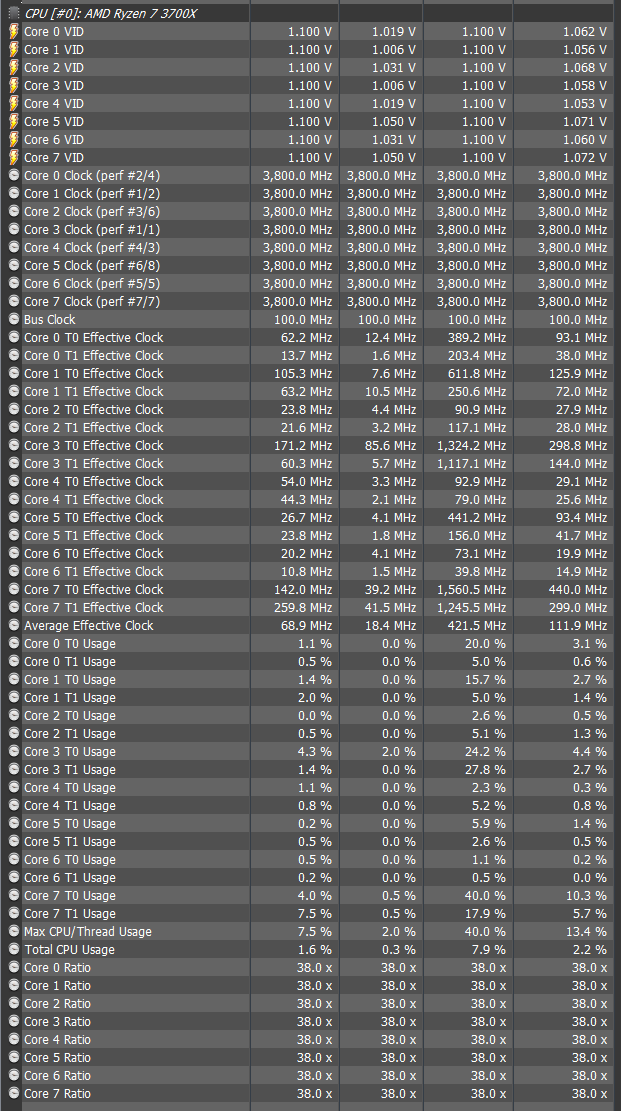Screen dimensions: 621x1111
Task: Select the lightning bolt icon for Core 4 VID
Action: pyautogui.click(x=13, y=103)
